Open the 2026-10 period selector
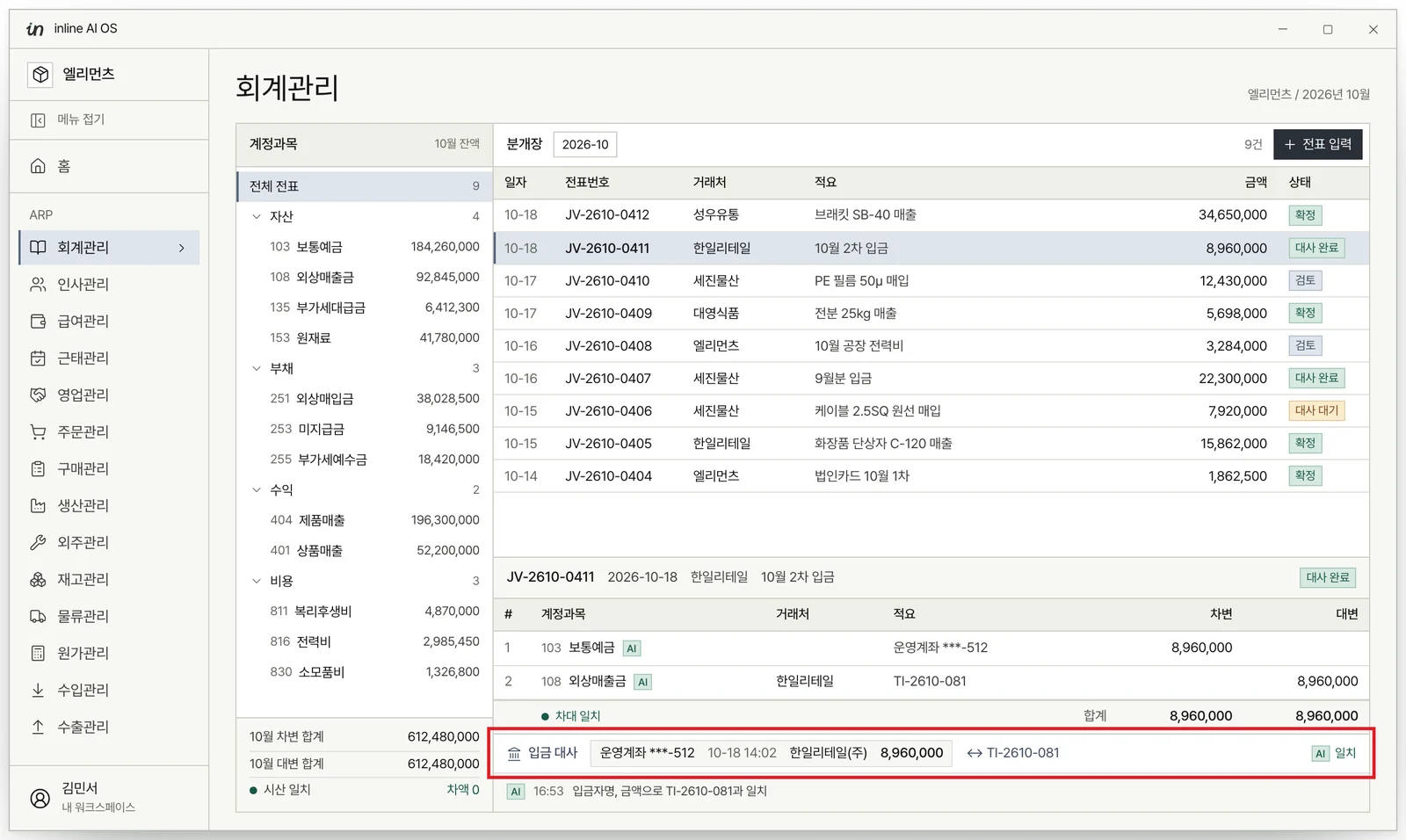1406x840 pixels. (x=585, y=144)
